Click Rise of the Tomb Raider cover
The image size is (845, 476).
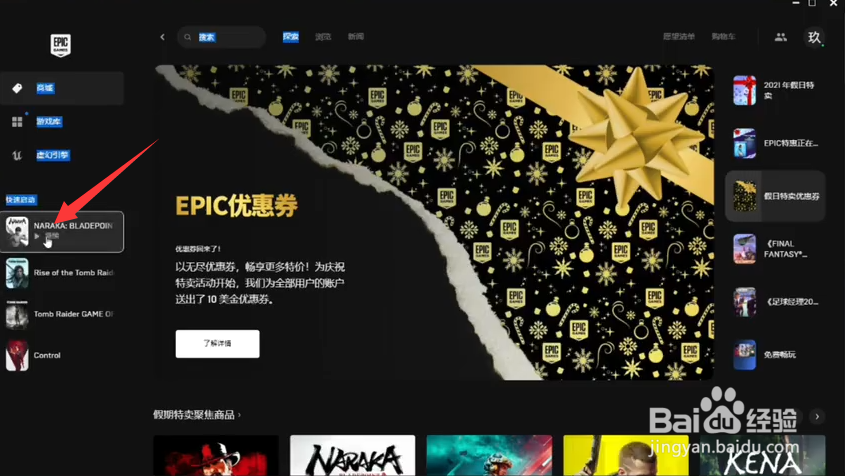pos(17,273)
